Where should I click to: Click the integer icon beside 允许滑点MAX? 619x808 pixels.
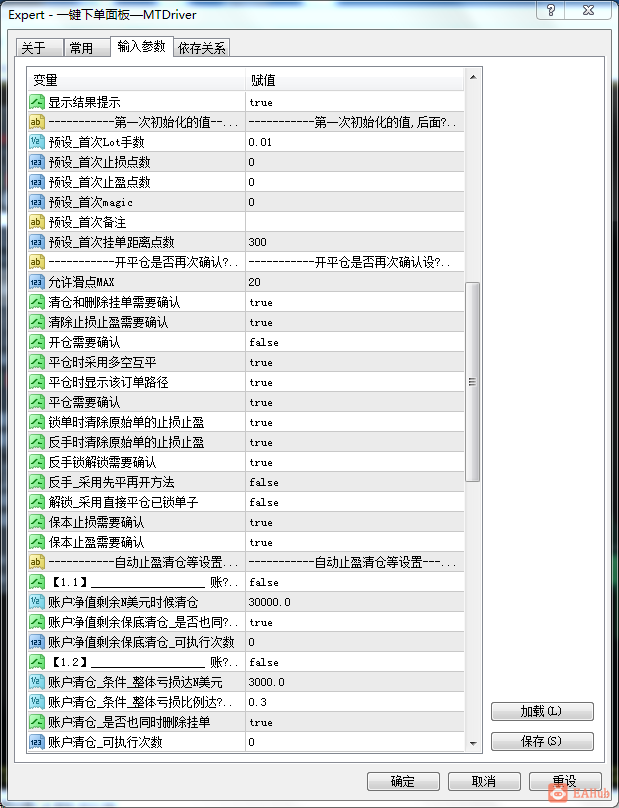tap(37, 282)
